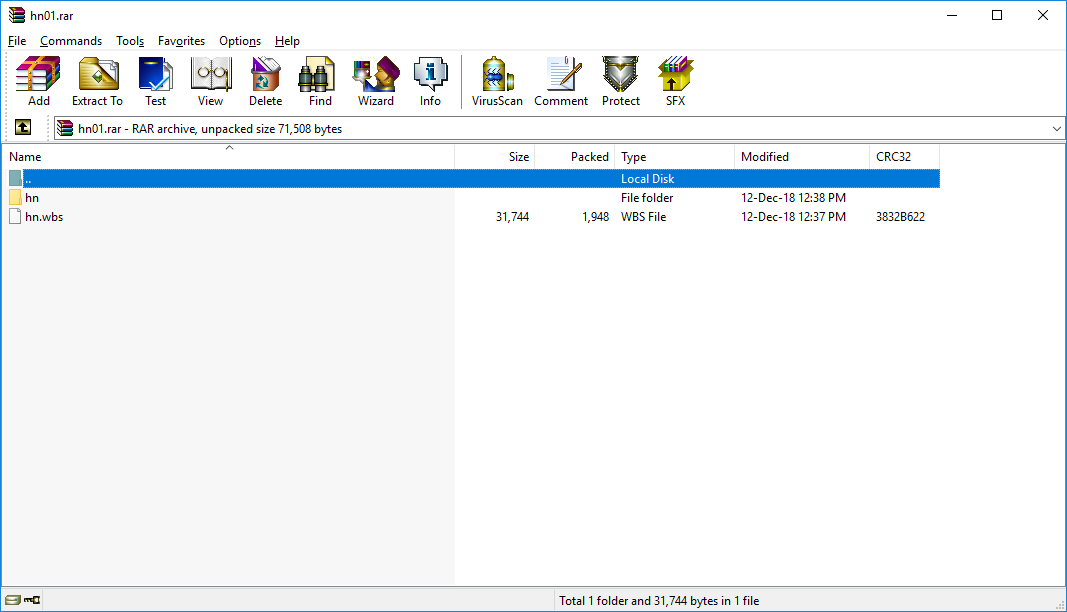Click the Delete toolbar icon

265,81
